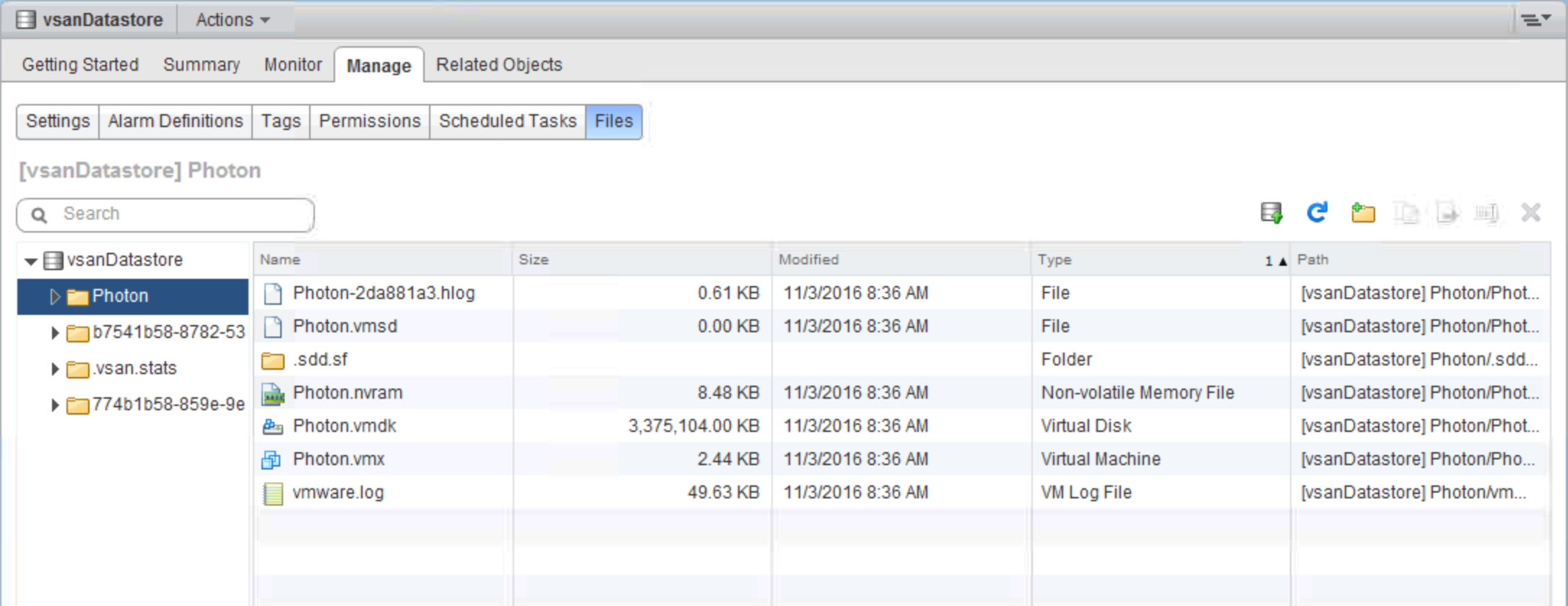Click the .sdd.sf folder icon

coord(272,360)
